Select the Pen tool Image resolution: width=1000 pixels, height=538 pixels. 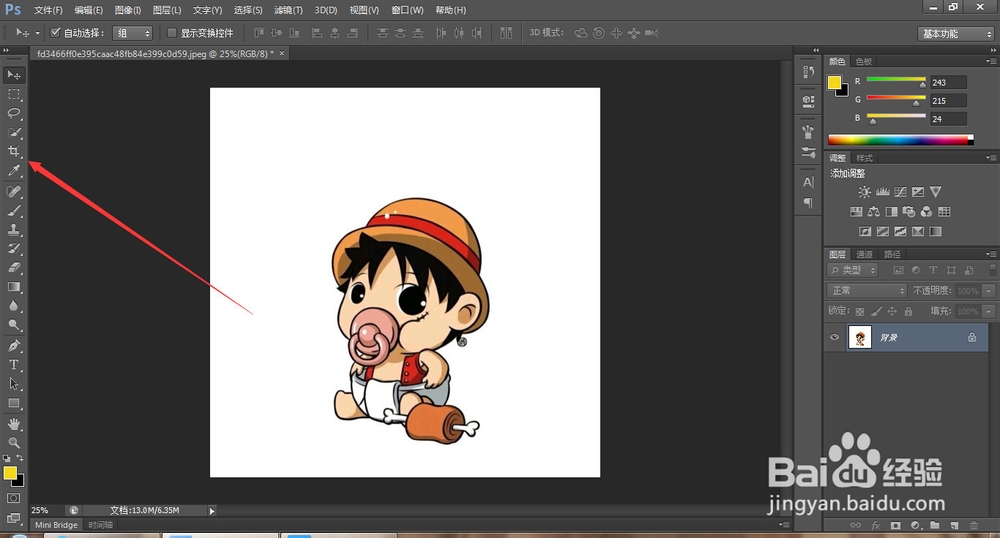13,346
